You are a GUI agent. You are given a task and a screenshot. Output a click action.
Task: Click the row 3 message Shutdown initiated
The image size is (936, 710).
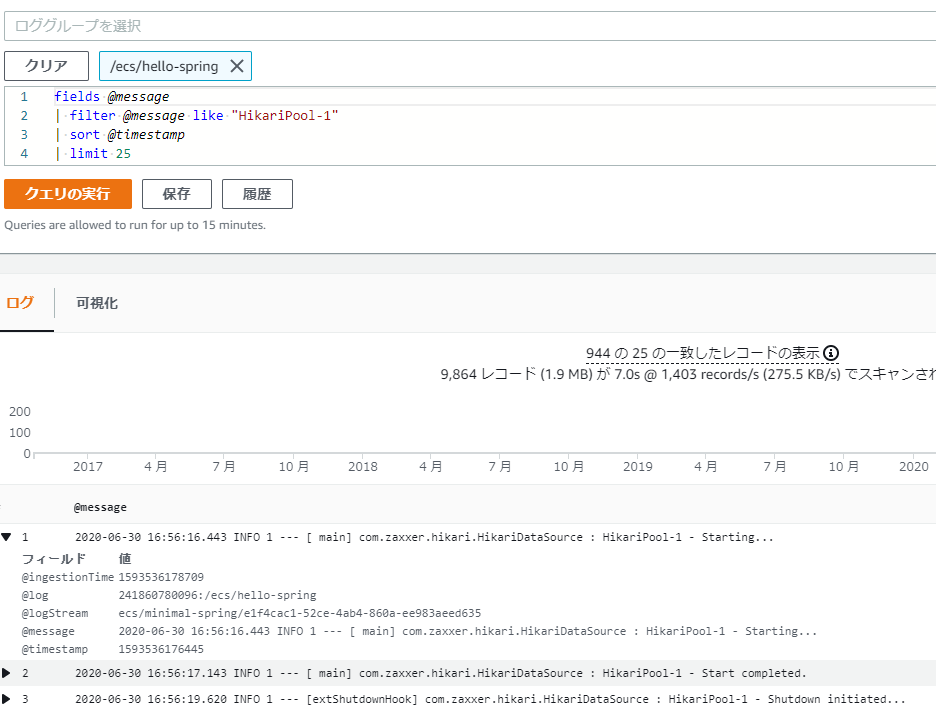pos(490,699)
